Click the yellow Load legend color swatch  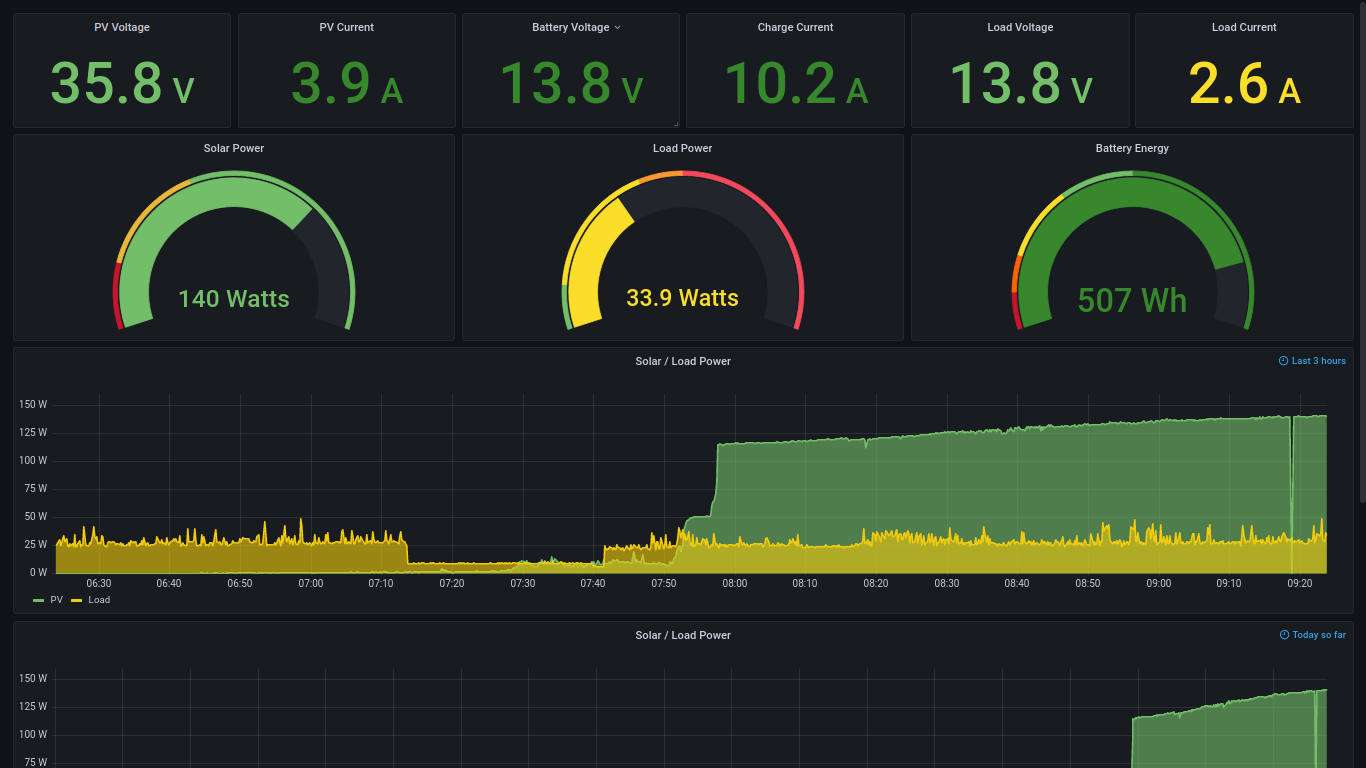[x=77, y=600]
